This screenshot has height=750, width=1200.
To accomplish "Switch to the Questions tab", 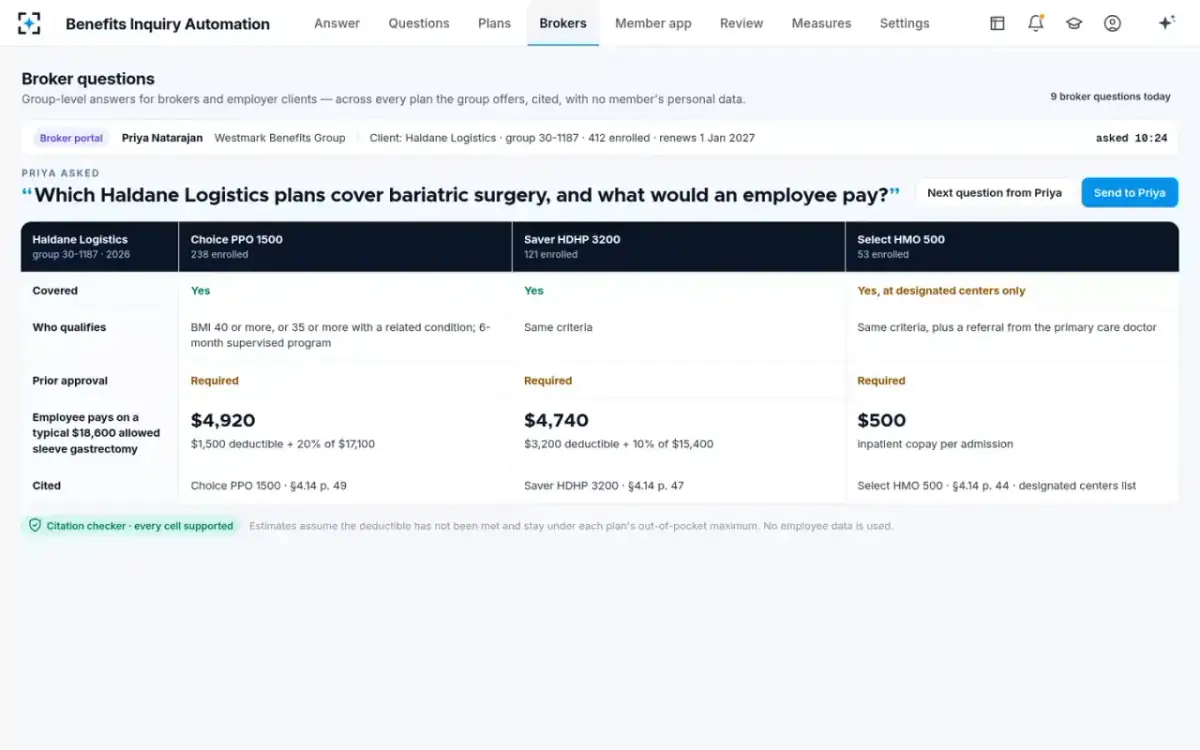I will point(419,23).
